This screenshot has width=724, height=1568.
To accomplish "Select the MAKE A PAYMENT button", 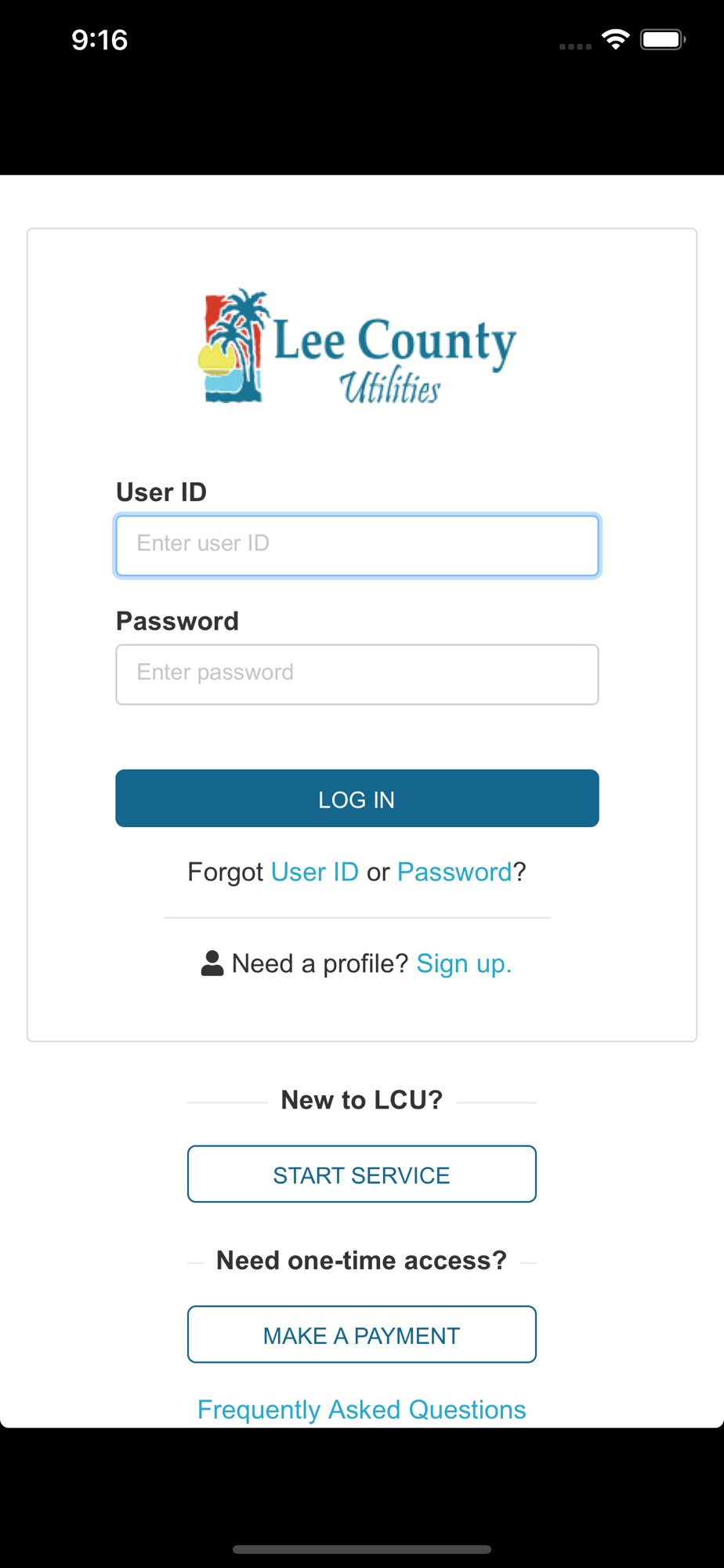I will click(362, 1334).
